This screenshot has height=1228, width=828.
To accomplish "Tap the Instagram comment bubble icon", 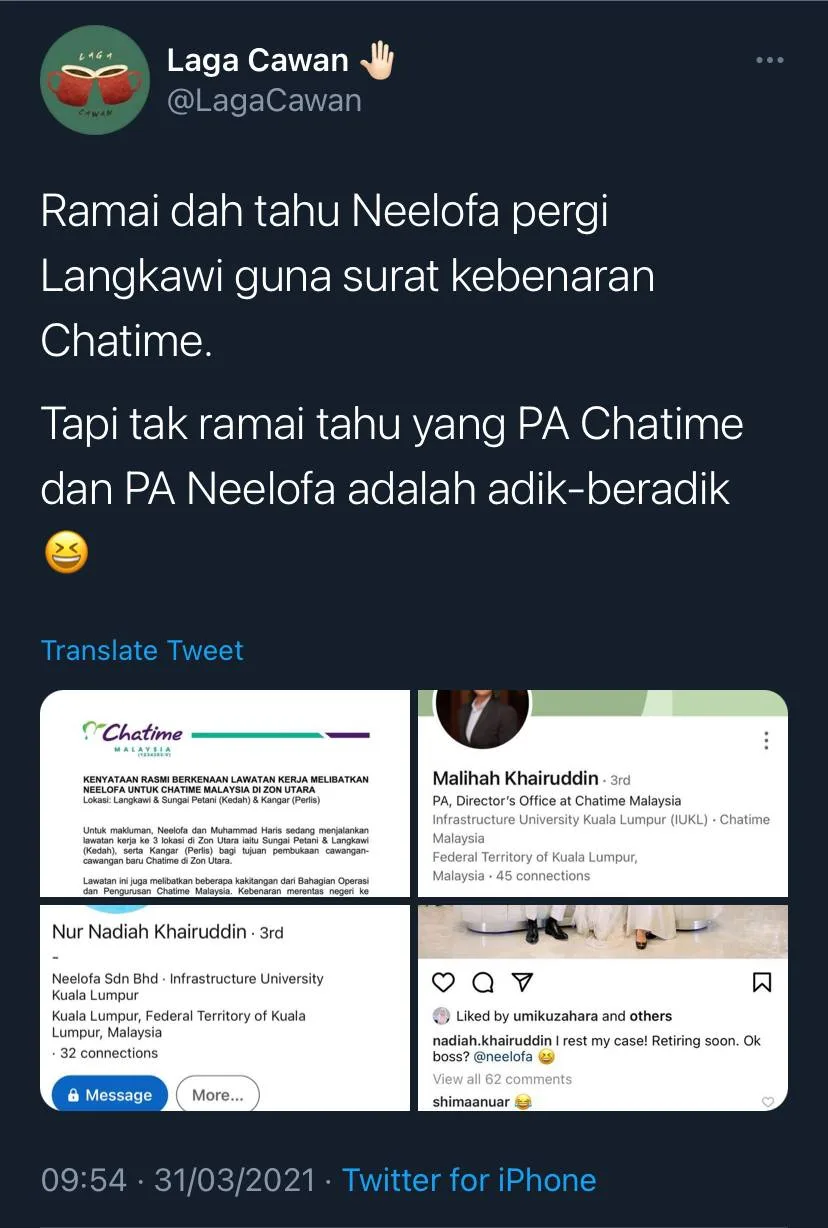I will pyautogui.click(x=482, y=982).
